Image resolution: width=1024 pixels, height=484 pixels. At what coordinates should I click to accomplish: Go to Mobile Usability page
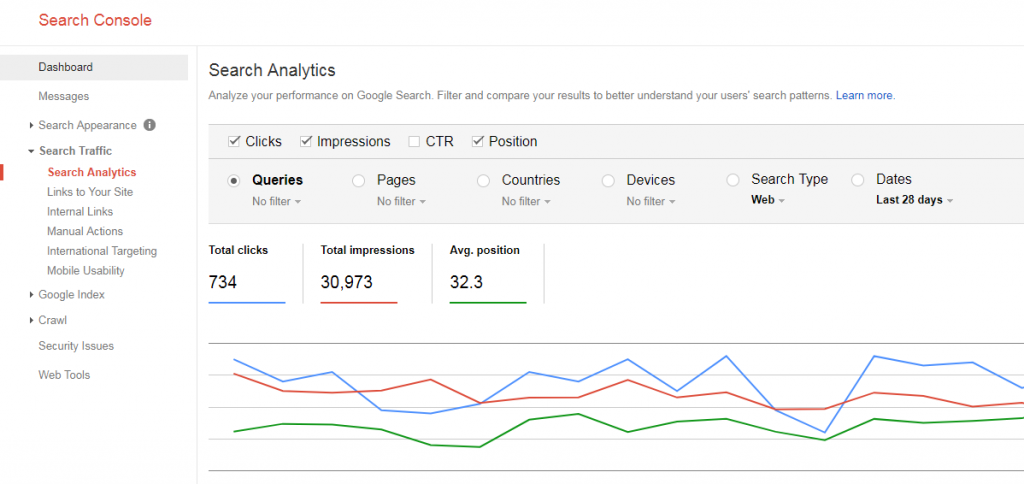click(86, 270)
